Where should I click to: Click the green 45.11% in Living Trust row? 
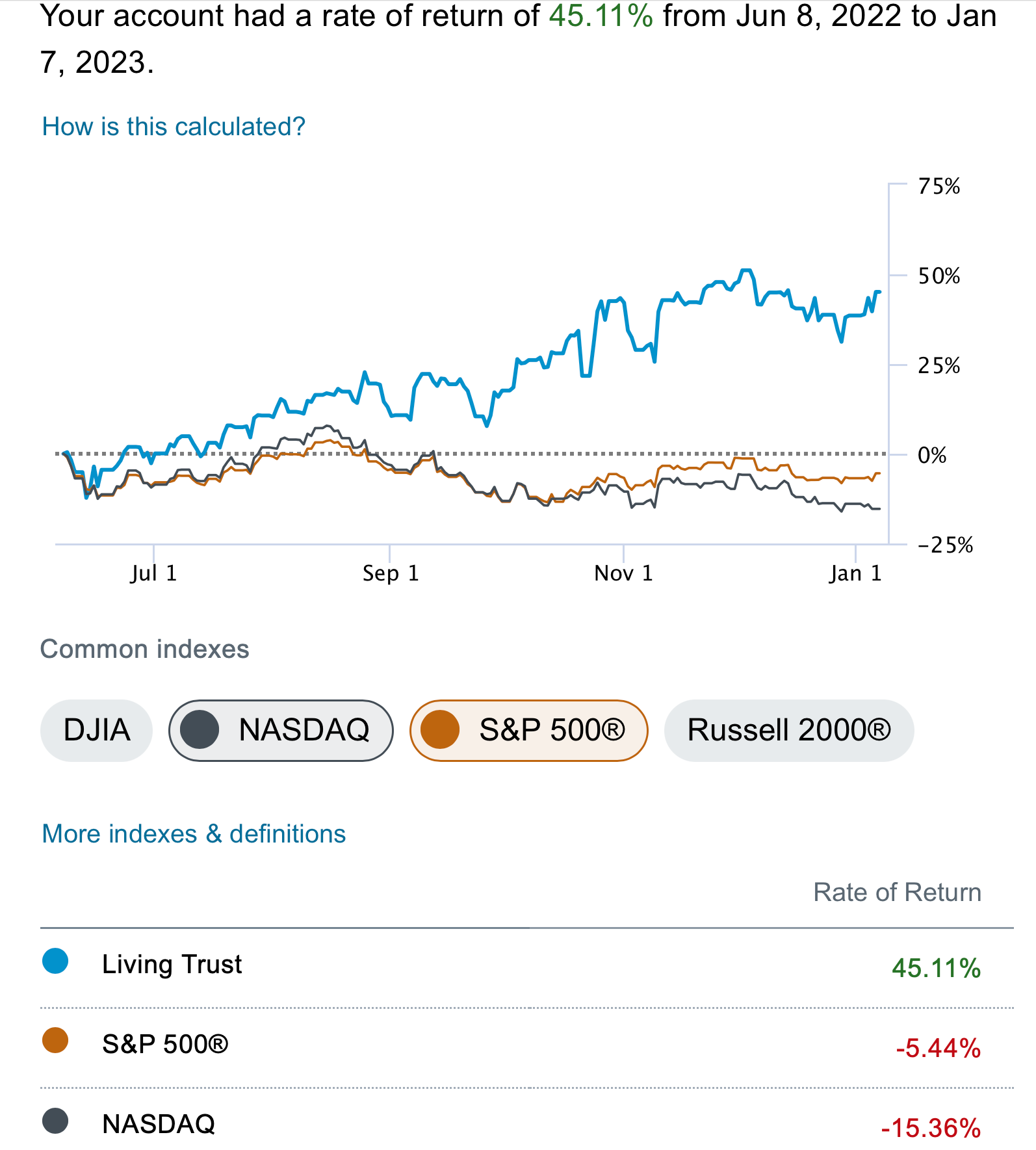coord(936,968)
